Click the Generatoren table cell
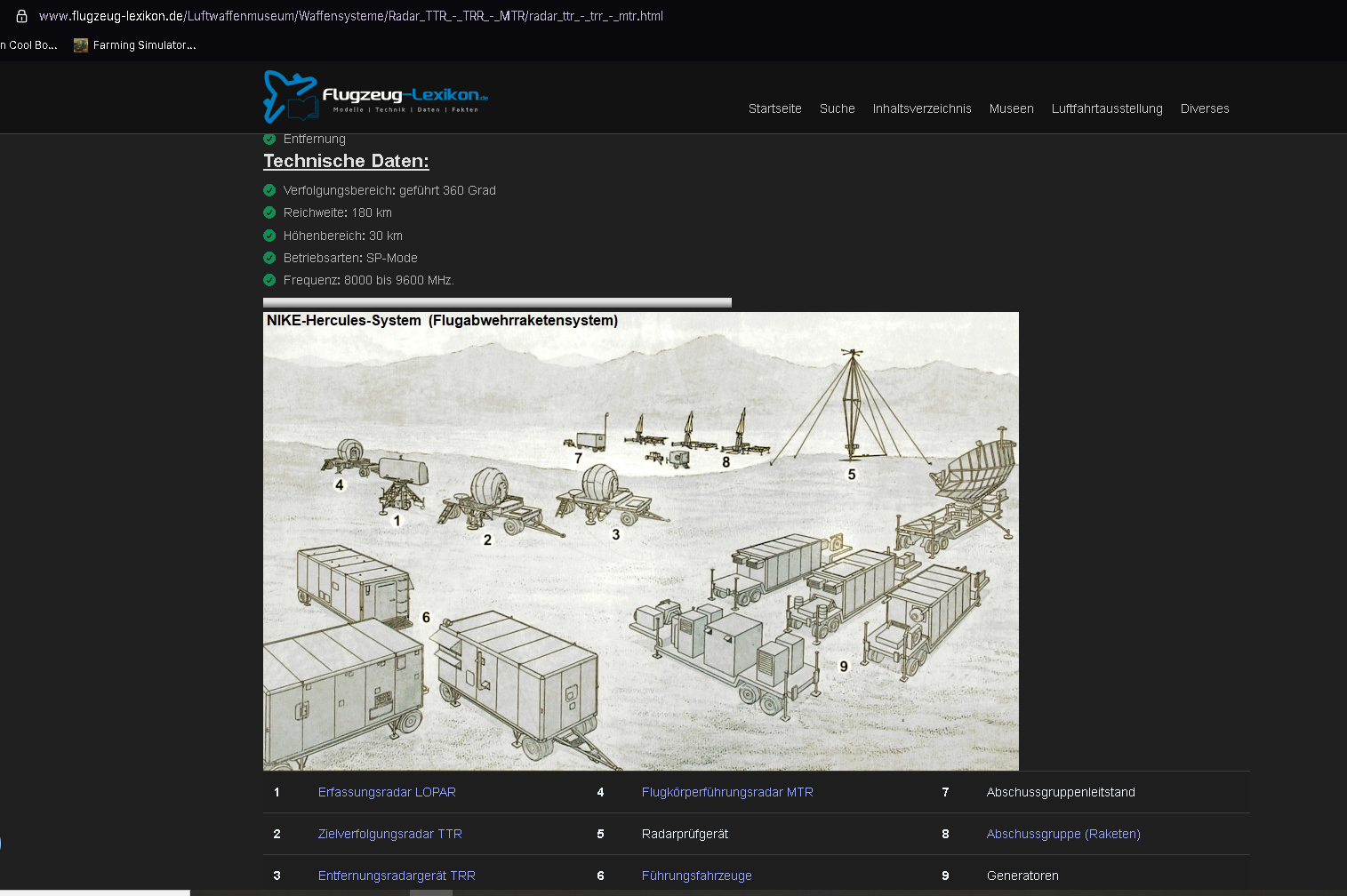Image resolution: width=1347 pixels, height=896 pixels. [x=1022, y=876]
